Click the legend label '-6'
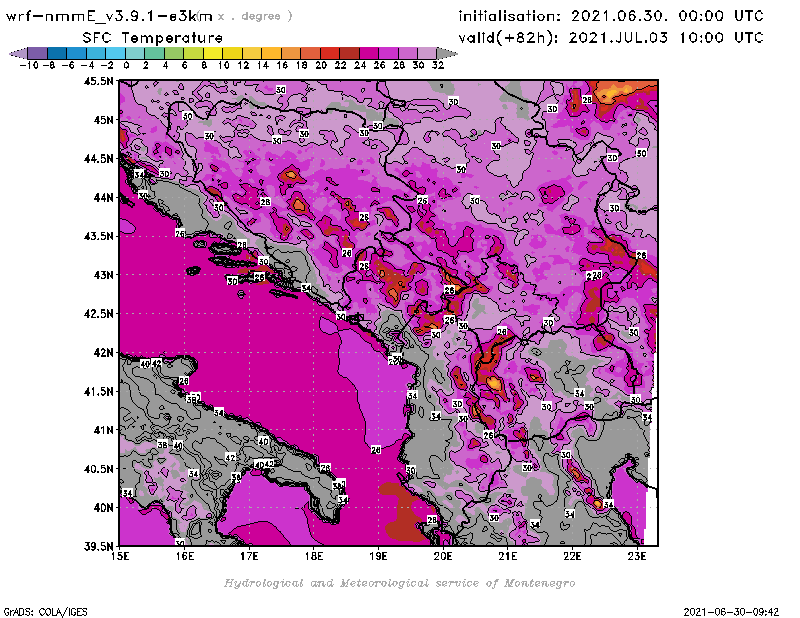Image resolution: width=800 pixels, height=618 pixels. (x=68, y=65)
